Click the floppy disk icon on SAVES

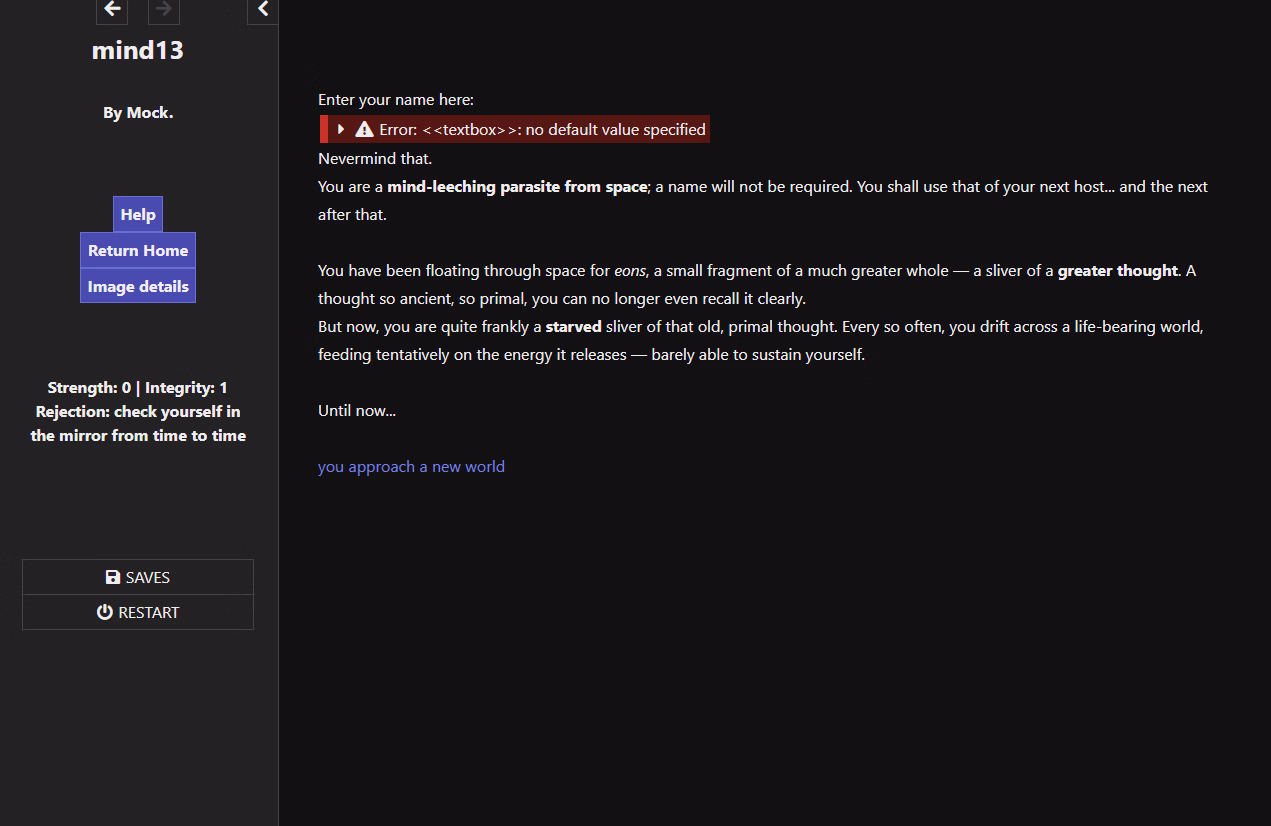click(x=113, y=577)
